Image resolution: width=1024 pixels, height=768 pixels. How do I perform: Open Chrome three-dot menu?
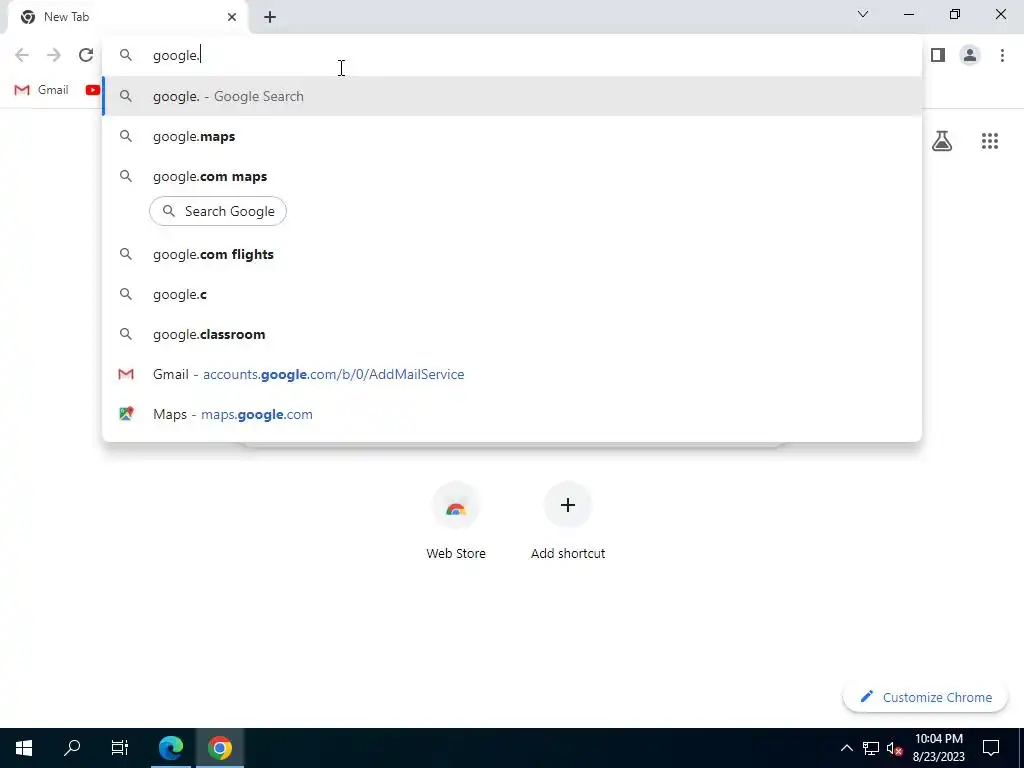1002,56
